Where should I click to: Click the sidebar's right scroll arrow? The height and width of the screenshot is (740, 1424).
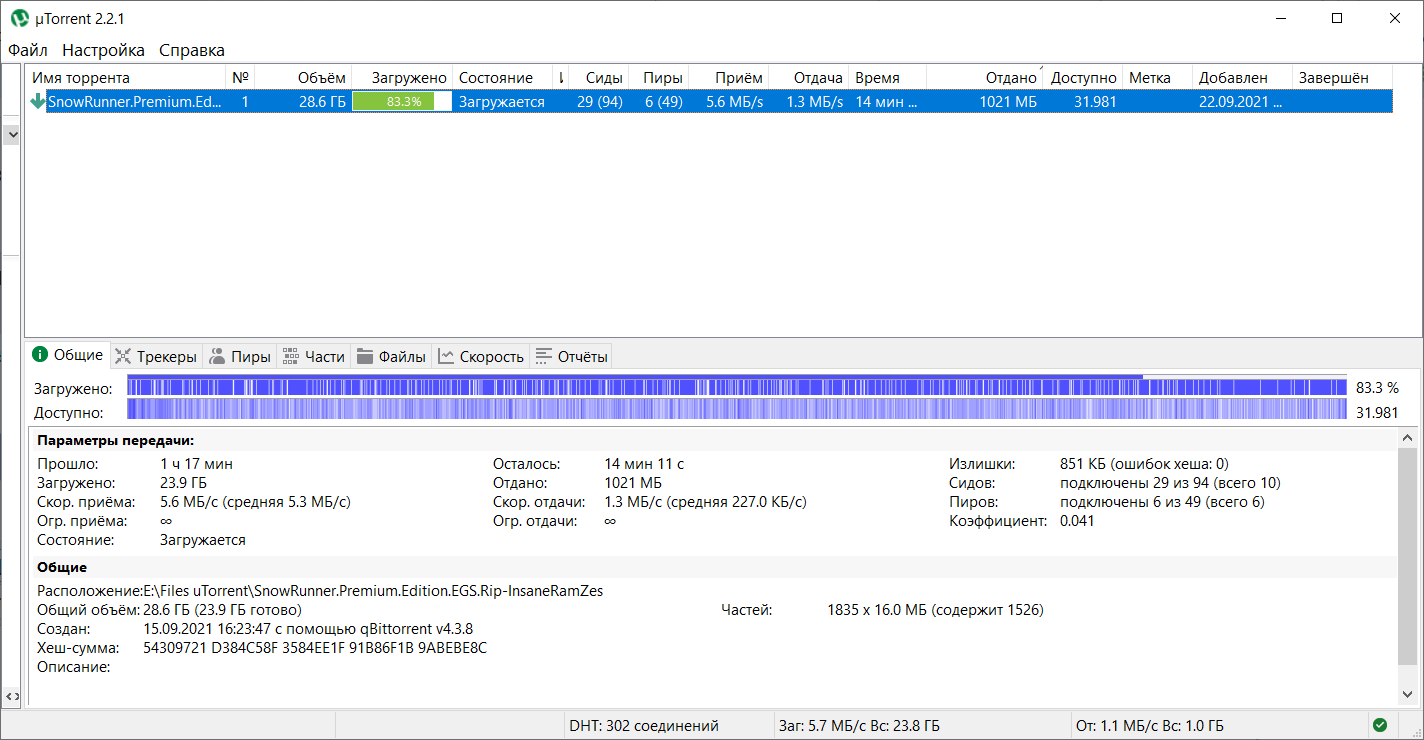[16, 696]
